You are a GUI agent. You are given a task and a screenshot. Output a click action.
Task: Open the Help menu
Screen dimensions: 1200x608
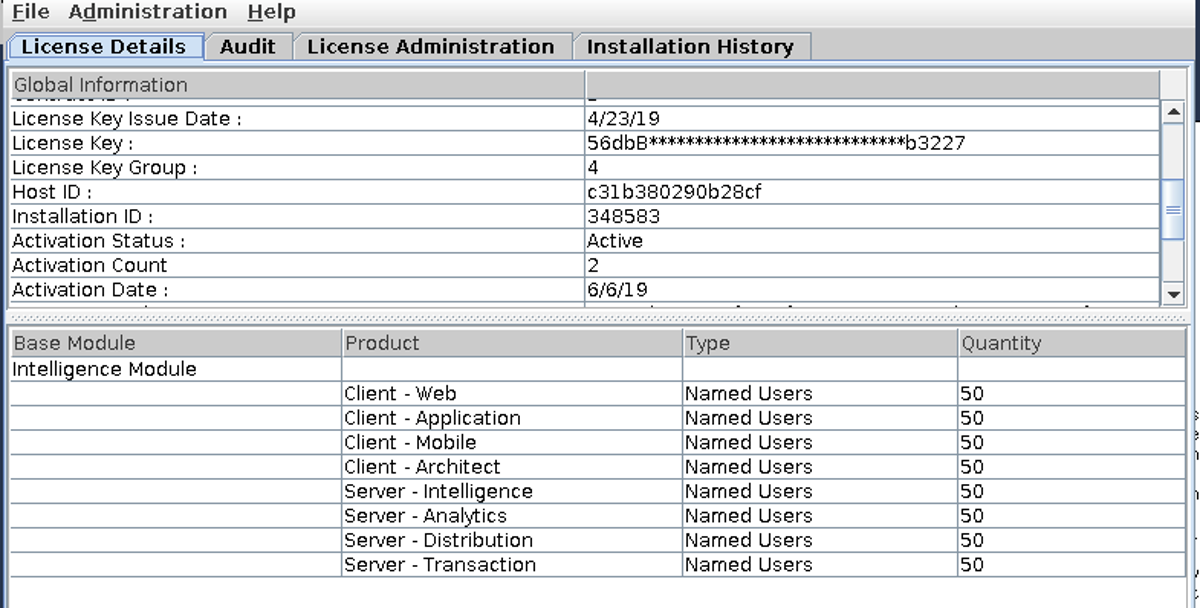click(x=271, y=12)
